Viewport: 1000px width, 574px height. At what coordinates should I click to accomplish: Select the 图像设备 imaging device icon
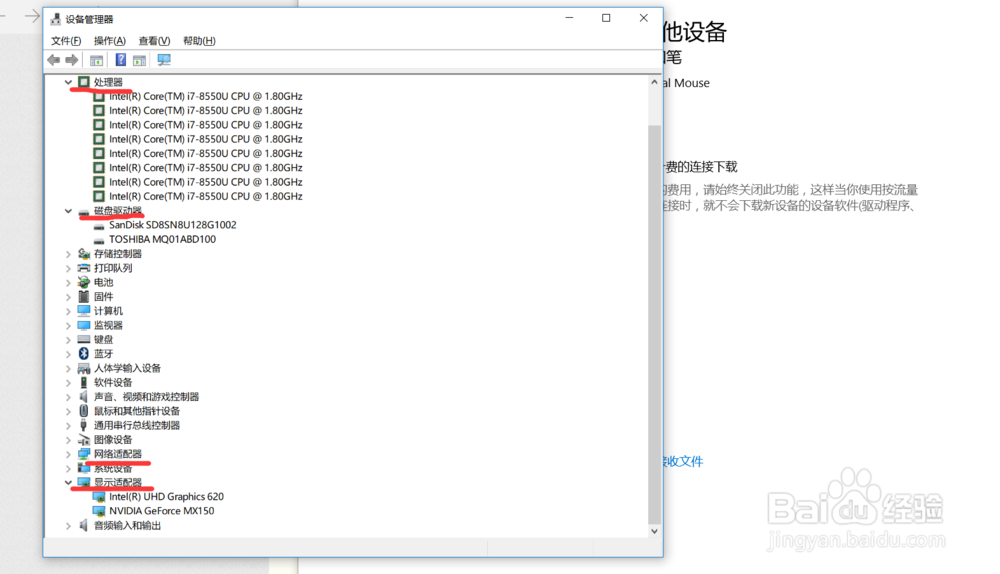(84, 439)
